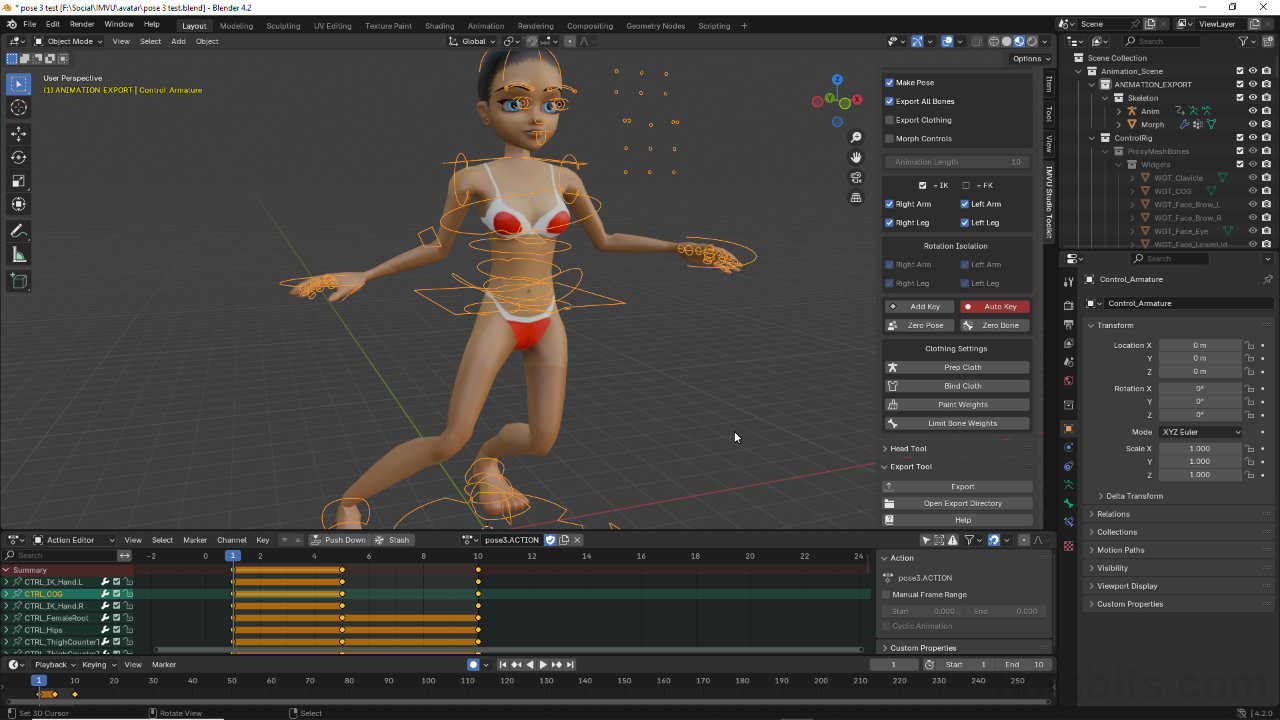1280x720 pixels.
Task: Choose the Cursor tool in toolbar
Action: pyautogui.click(x=19, y=108)
